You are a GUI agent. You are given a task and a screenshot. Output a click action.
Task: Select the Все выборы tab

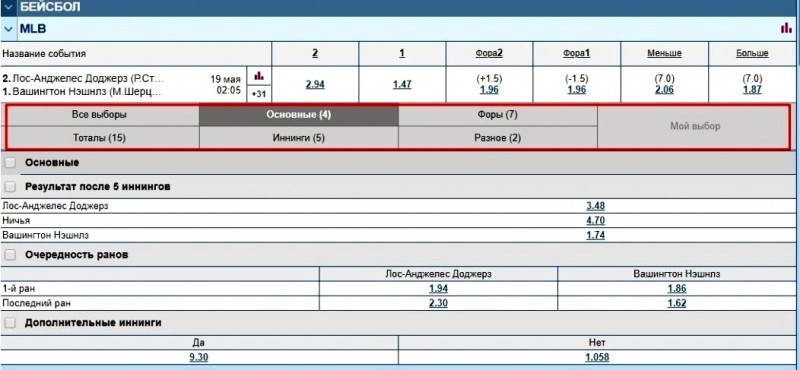pos(99,115)
